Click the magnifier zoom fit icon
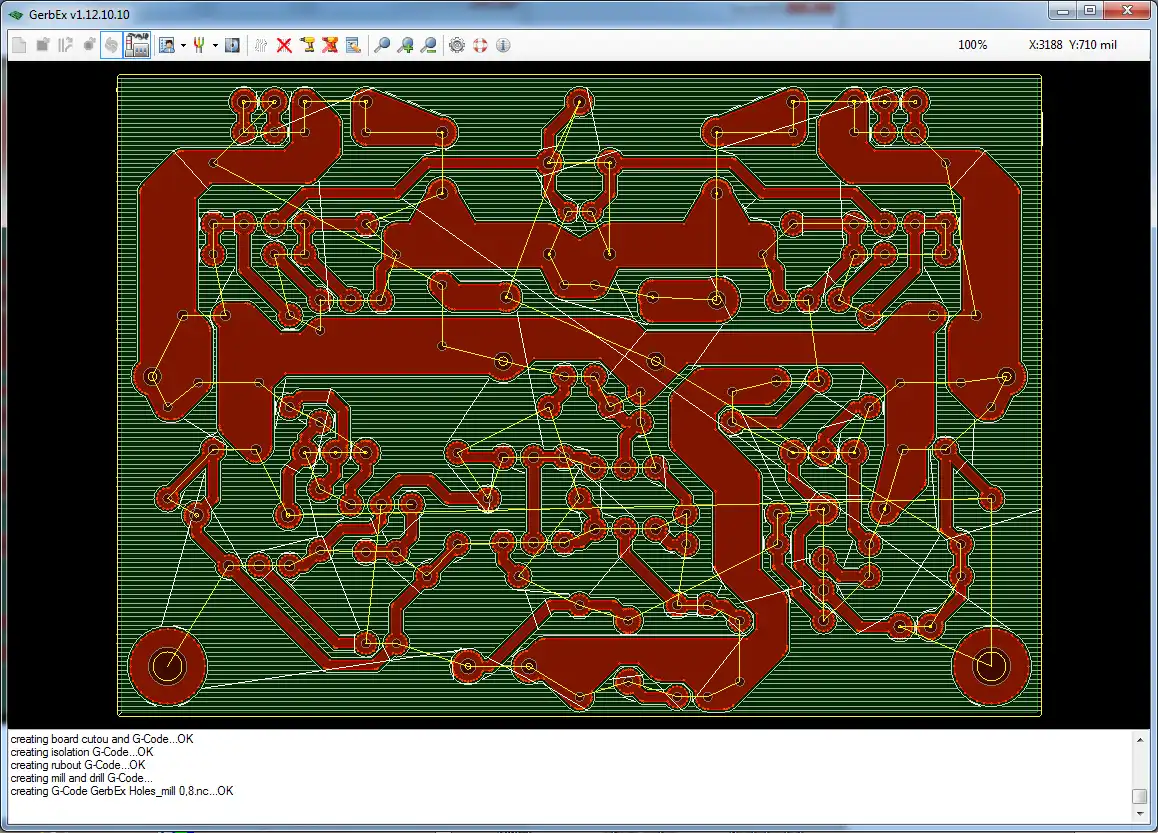This screenshot has width=1158, height=833. tap(382, 45)
